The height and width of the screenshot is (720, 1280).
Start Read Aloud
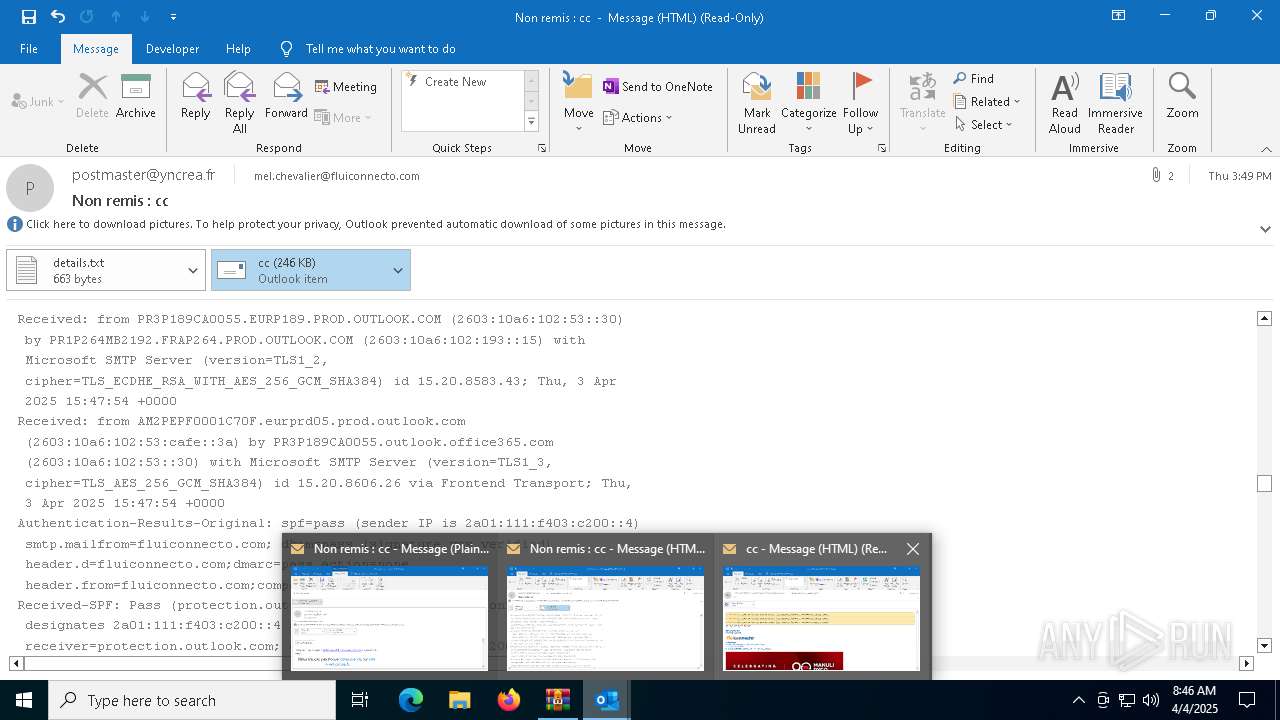[x=1065, y=103]
